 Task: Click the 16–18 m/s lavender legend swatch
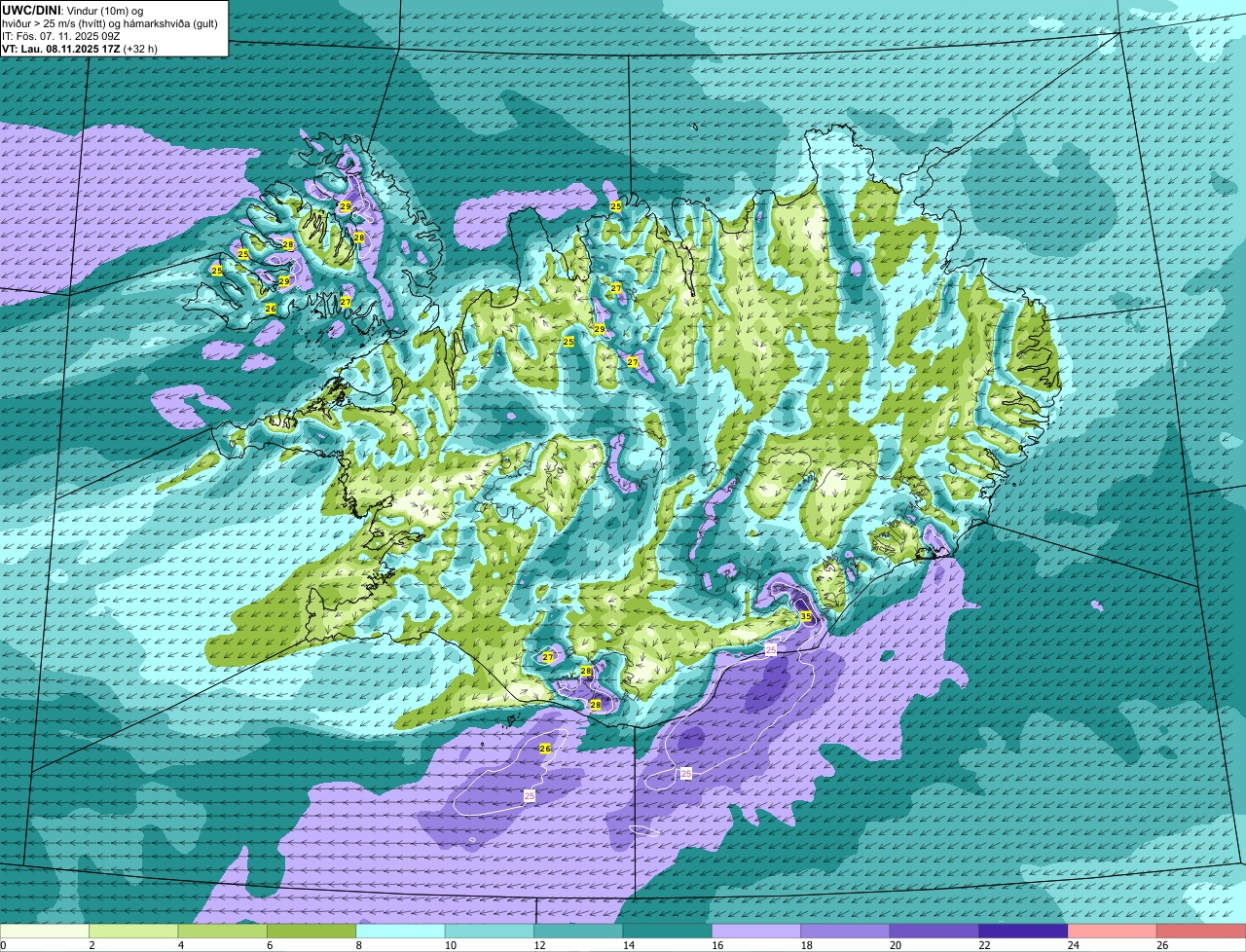756,931
